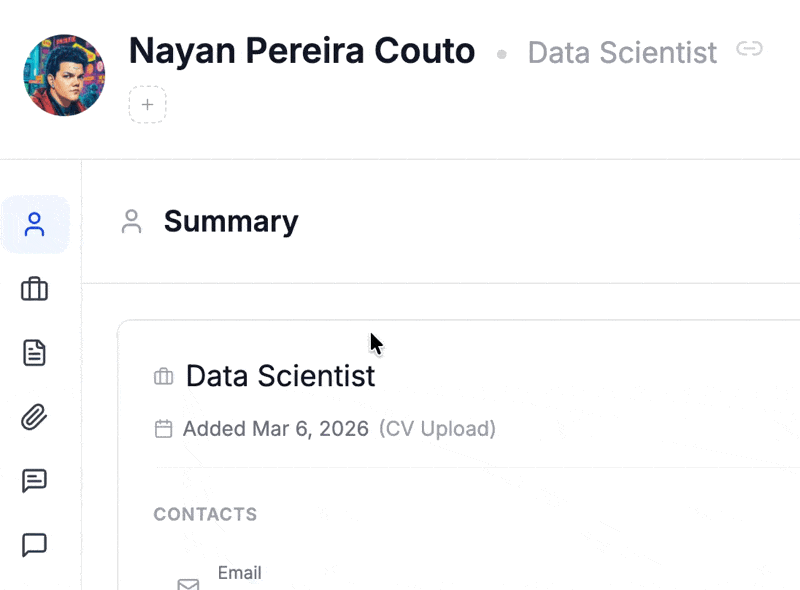
Task: Click the Summary section heading
Action: [231, 221]
